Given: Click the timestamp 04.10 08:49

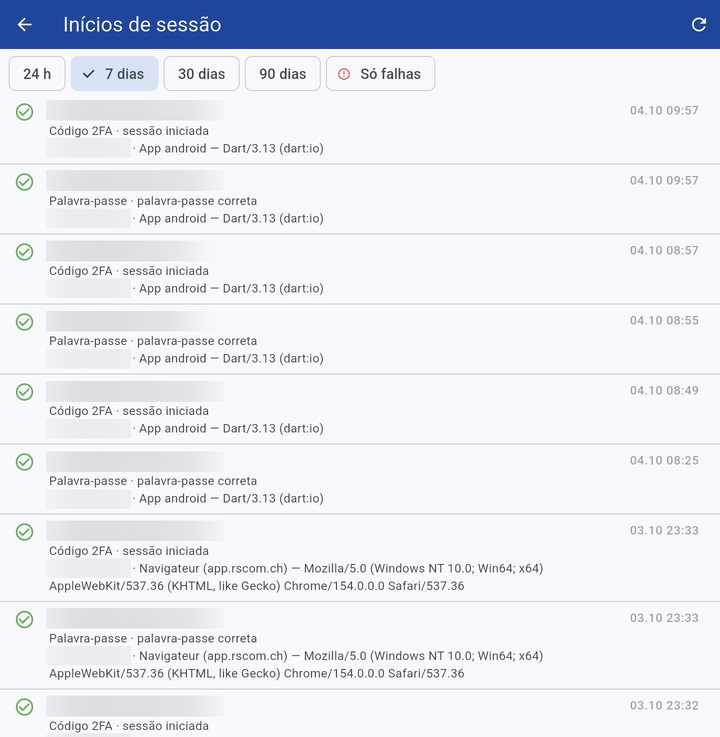Looking at the screenshot, I should (x=664, y=391).
